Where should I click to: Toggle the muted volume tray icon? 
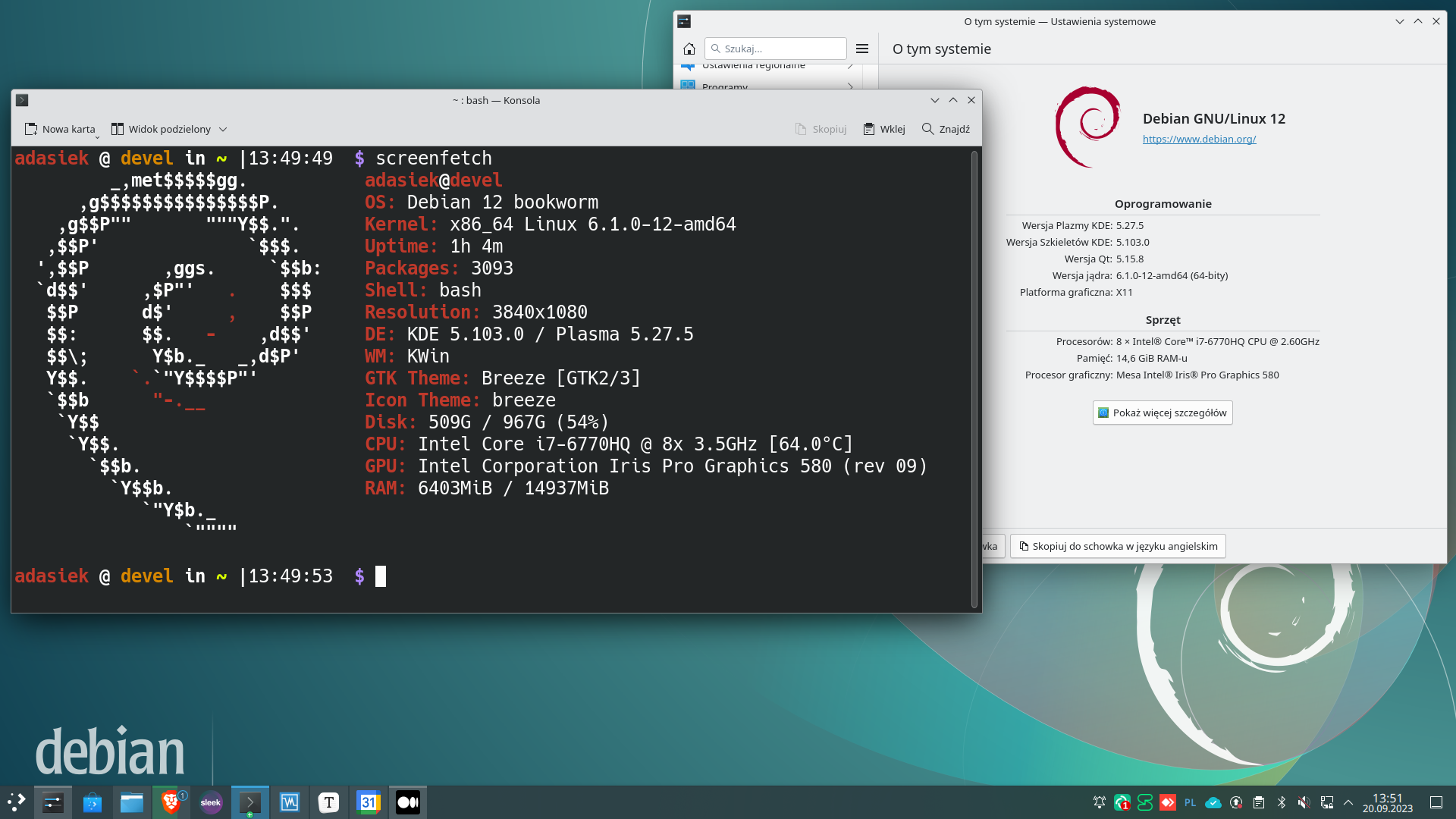click(x=1304, y=802)
